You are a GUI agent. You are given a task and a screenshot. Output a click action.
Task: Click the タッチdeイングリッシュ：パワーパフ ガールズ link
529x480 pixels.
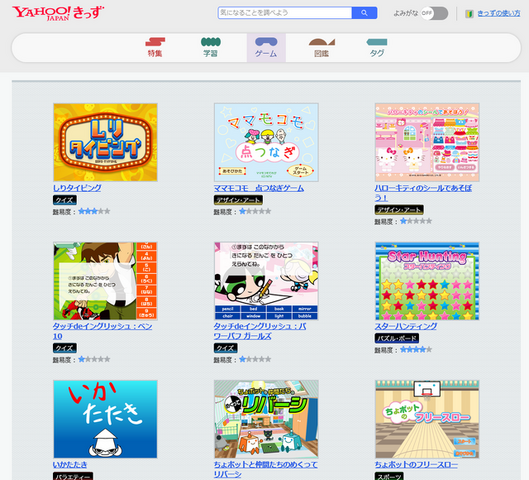[260, 331]
